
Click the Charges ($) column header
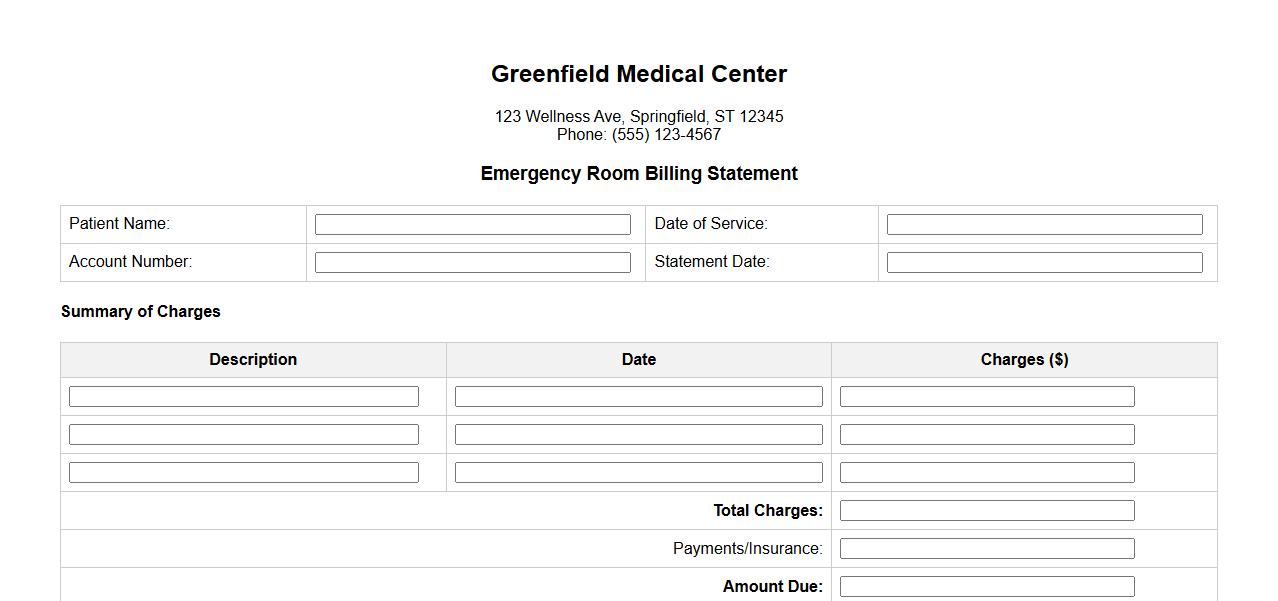(x=1024, y=360)
